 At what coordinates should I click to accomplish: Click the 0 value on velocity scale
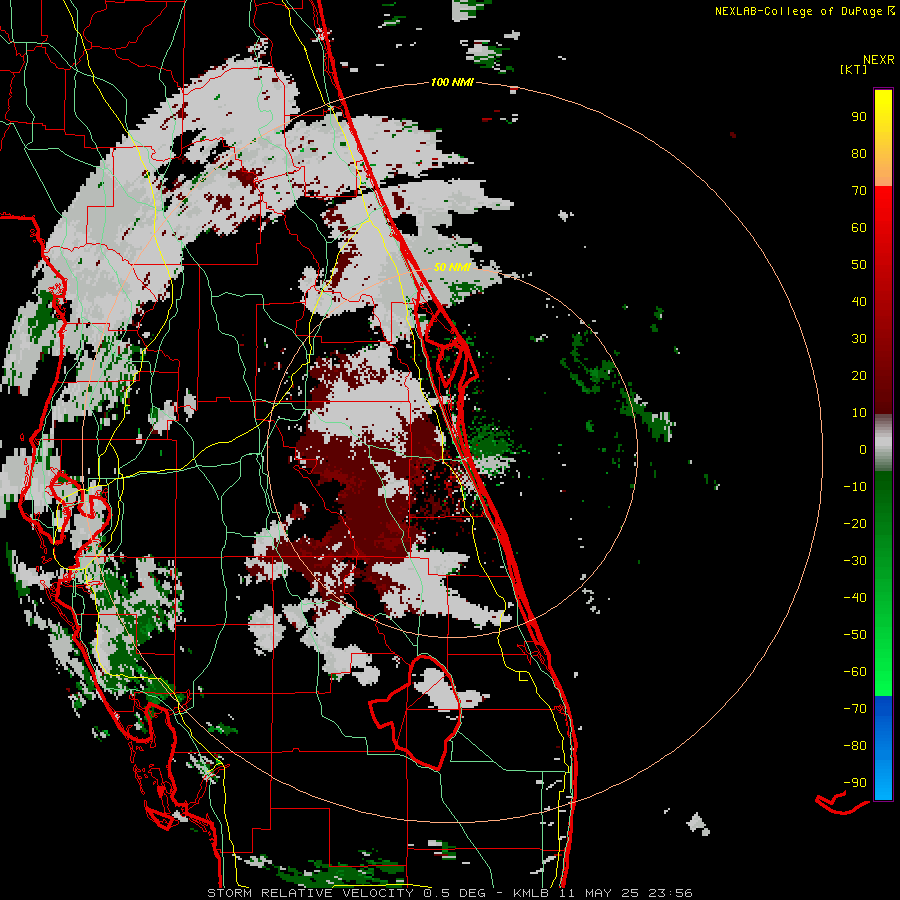(x=863, y=449)
